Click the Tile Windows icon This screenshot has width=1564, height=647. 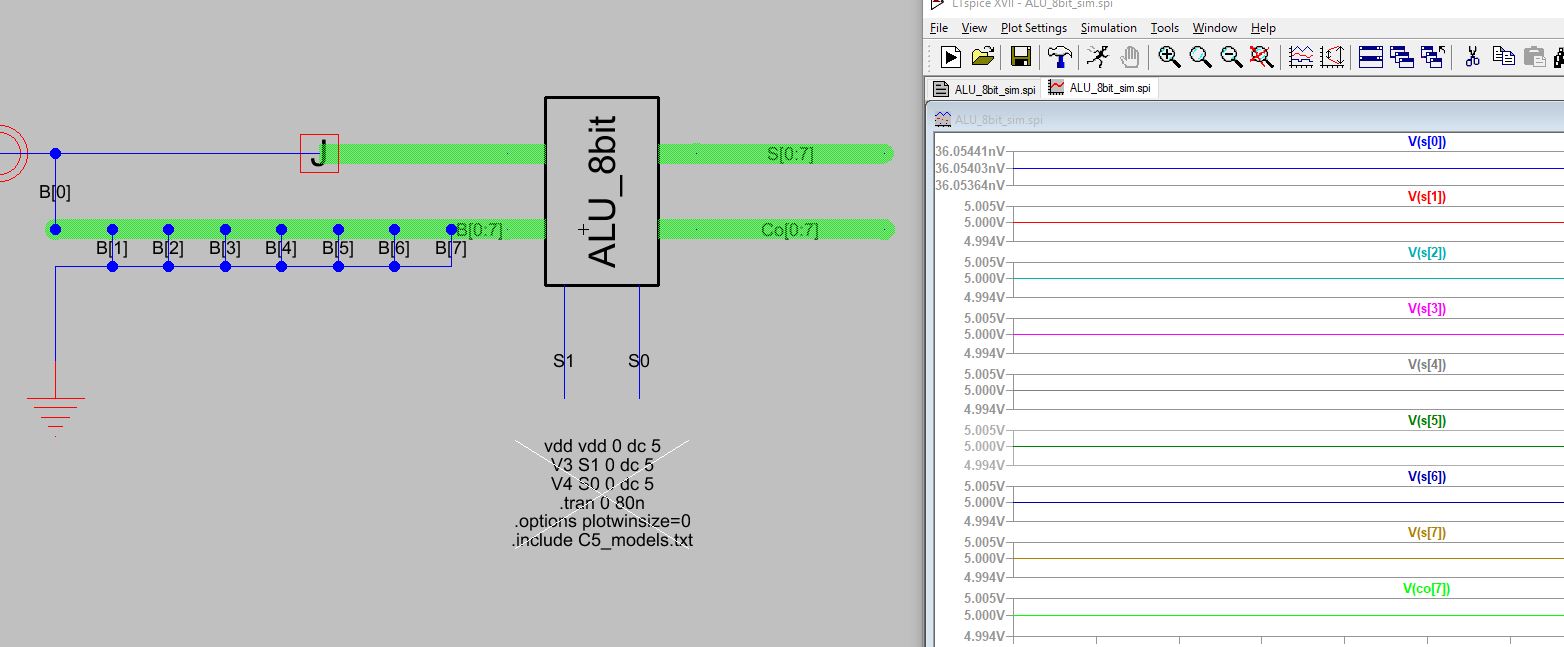[1370, 57]
